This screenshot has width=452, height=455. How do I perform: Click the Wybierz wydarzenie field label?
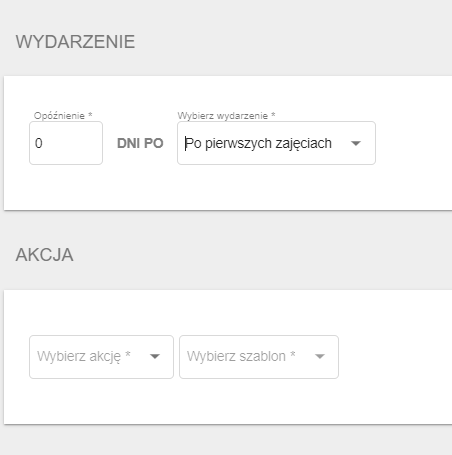click(x=223, y=116)
